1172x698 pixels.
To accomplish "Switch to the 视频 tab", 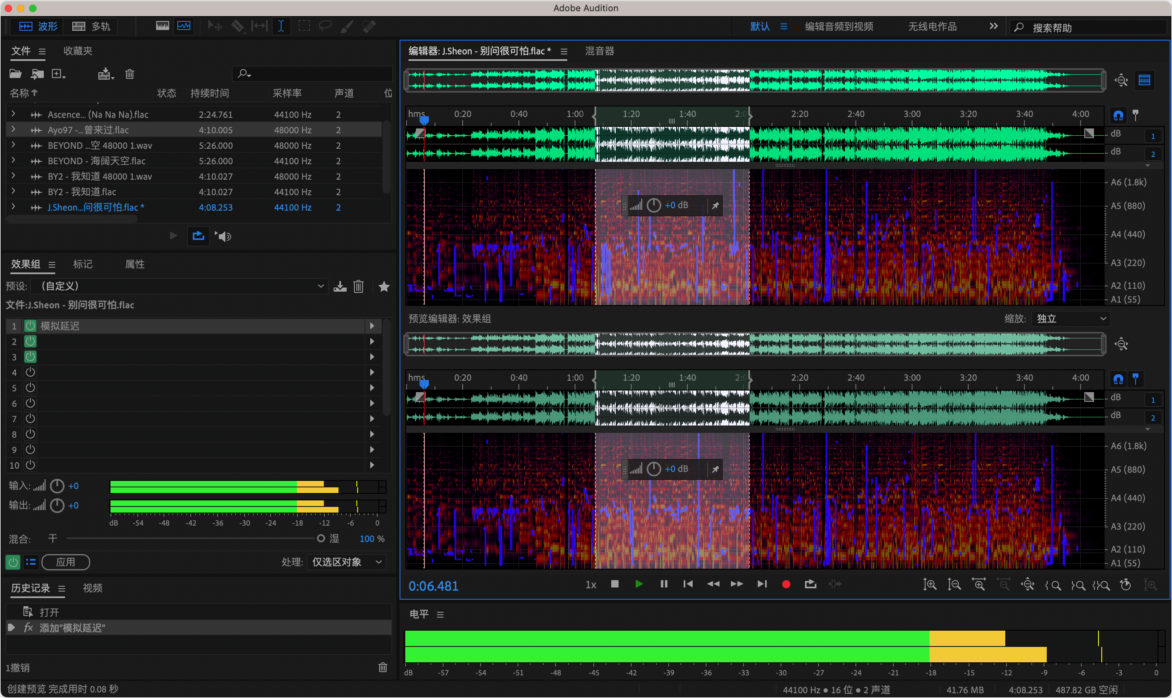I will point(93,588).
